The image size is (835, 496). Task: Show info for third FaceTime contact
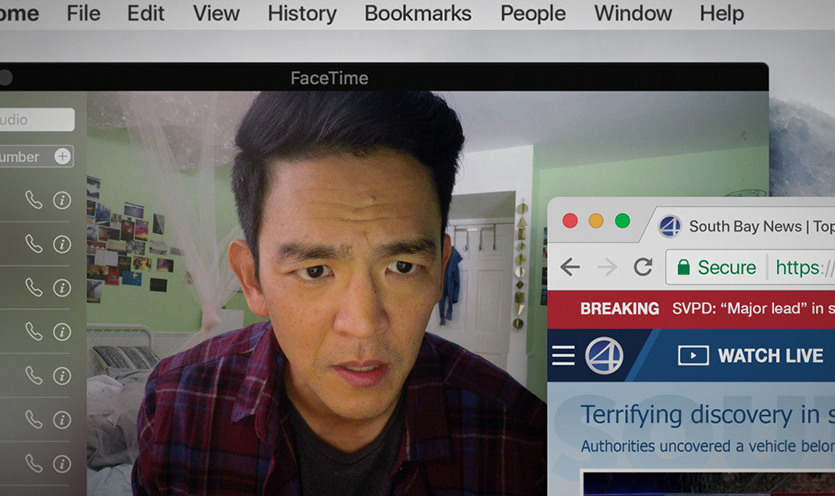coord(62,288)
